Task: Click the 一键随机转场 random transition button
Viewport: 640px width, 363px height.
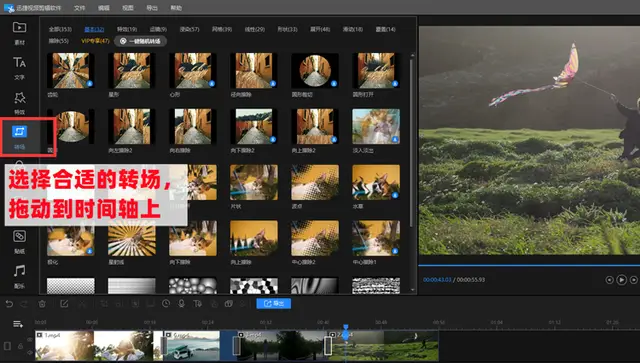Action: (x=140, y=41)
